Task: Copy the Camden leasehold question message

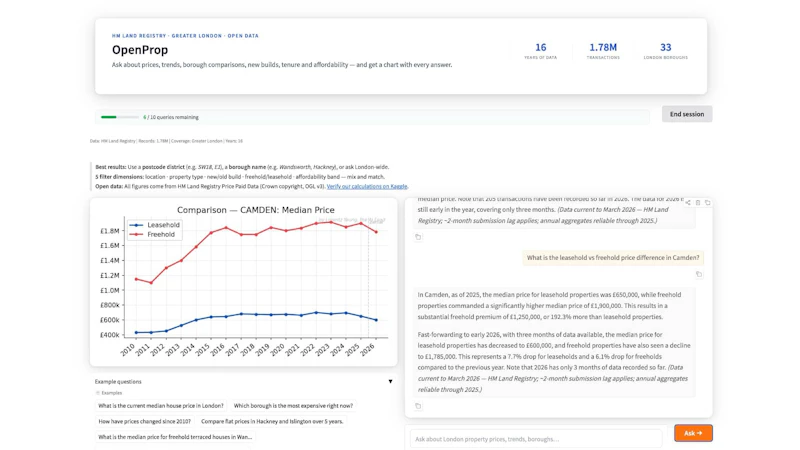Action: click(x=698, y=274)
